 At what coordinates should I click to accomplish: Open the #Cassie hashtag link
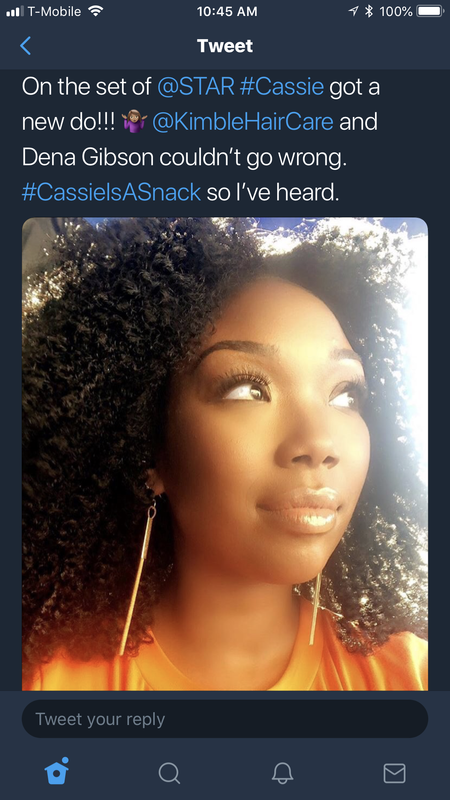[282, 87]
